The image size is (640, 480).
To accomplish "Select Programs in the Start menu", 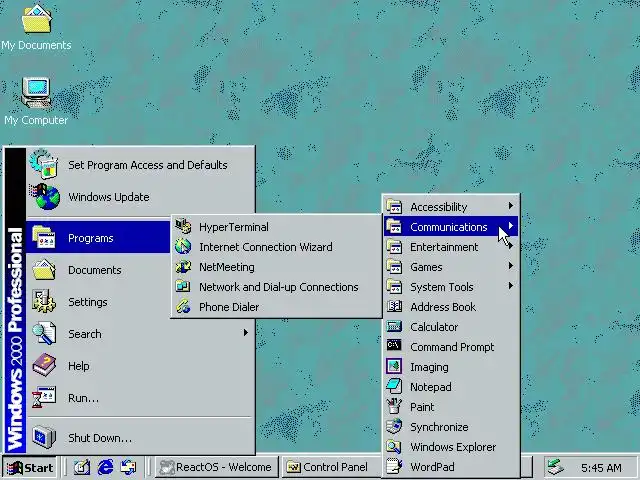I will 98,238.
